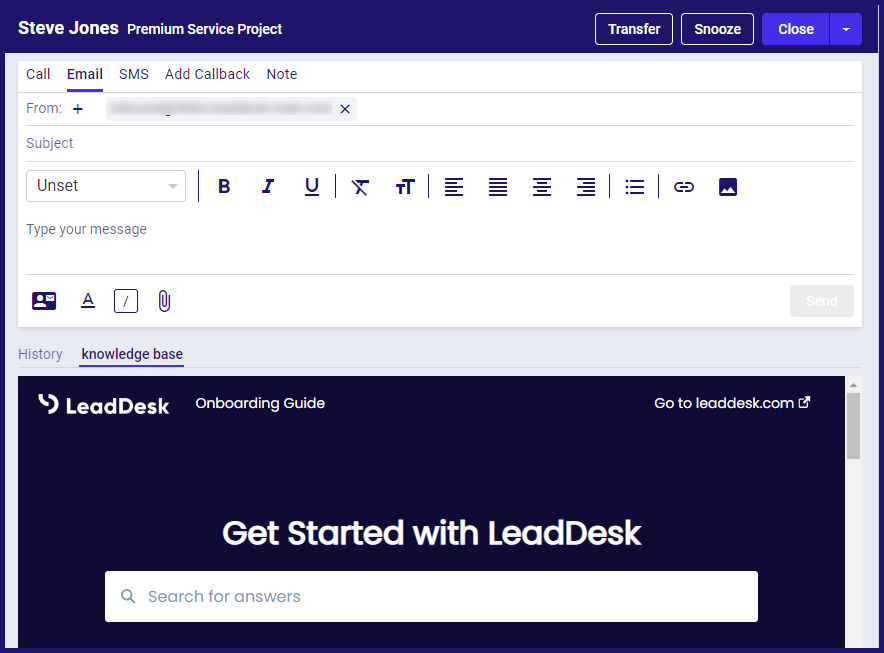Toggle the text formatting toolbar
This screenshot has width=884, height=653.
pyautogui.click(x=88, y=301)
